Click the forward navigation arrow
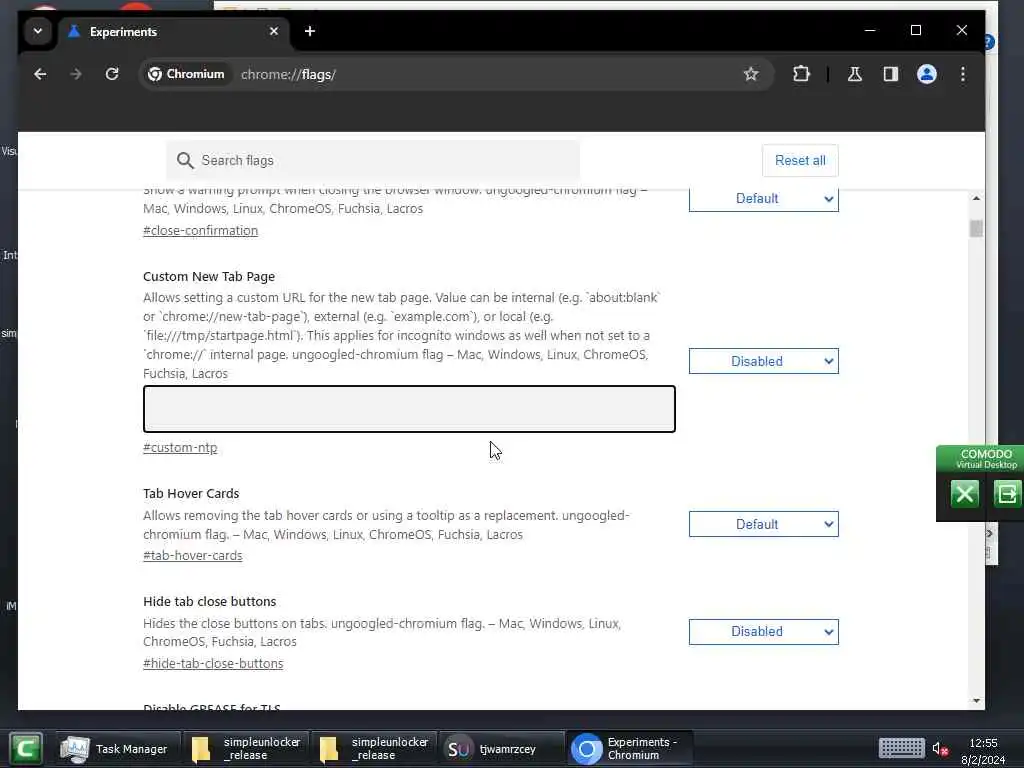Screen dimensions: 1024x768 76,74
